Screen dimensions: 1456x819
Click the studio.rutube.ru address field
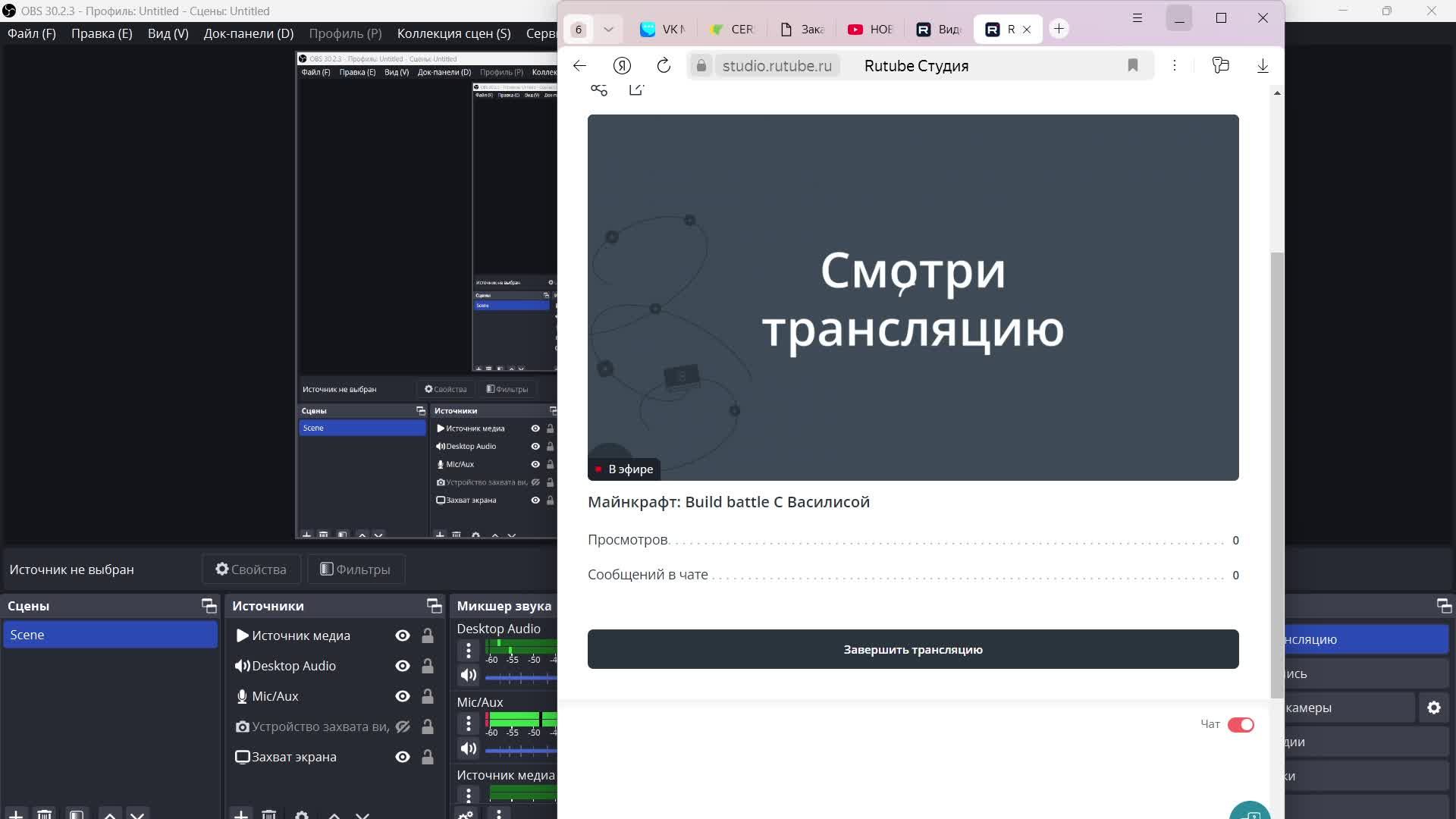tap(777, 66)
